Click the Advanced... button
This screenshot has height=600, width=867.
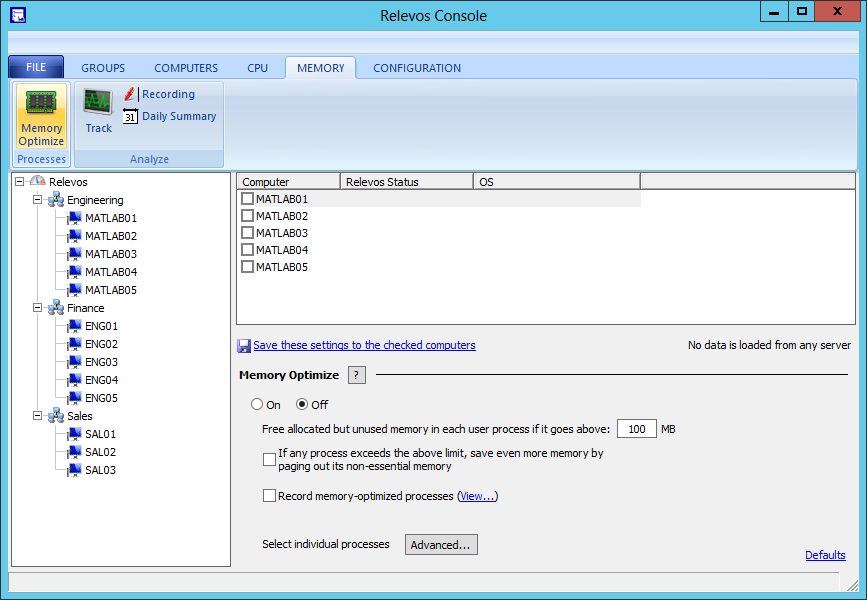(441, 545)
